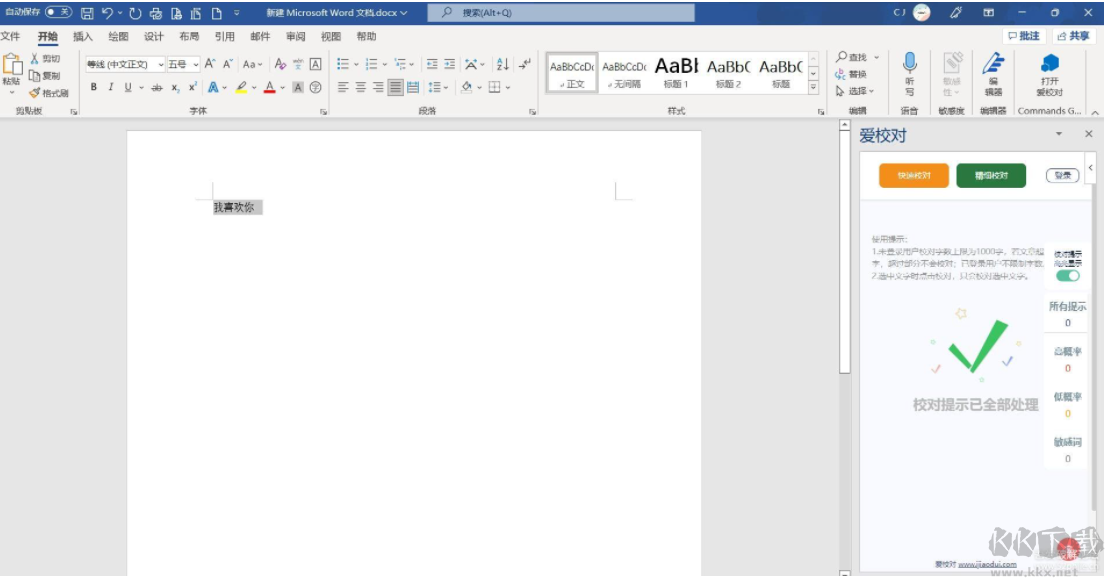The width and height of the screenshot is (1105, 579).
Task: Open the Change Case Aa dropdown
Action: [x=252, y=64]
